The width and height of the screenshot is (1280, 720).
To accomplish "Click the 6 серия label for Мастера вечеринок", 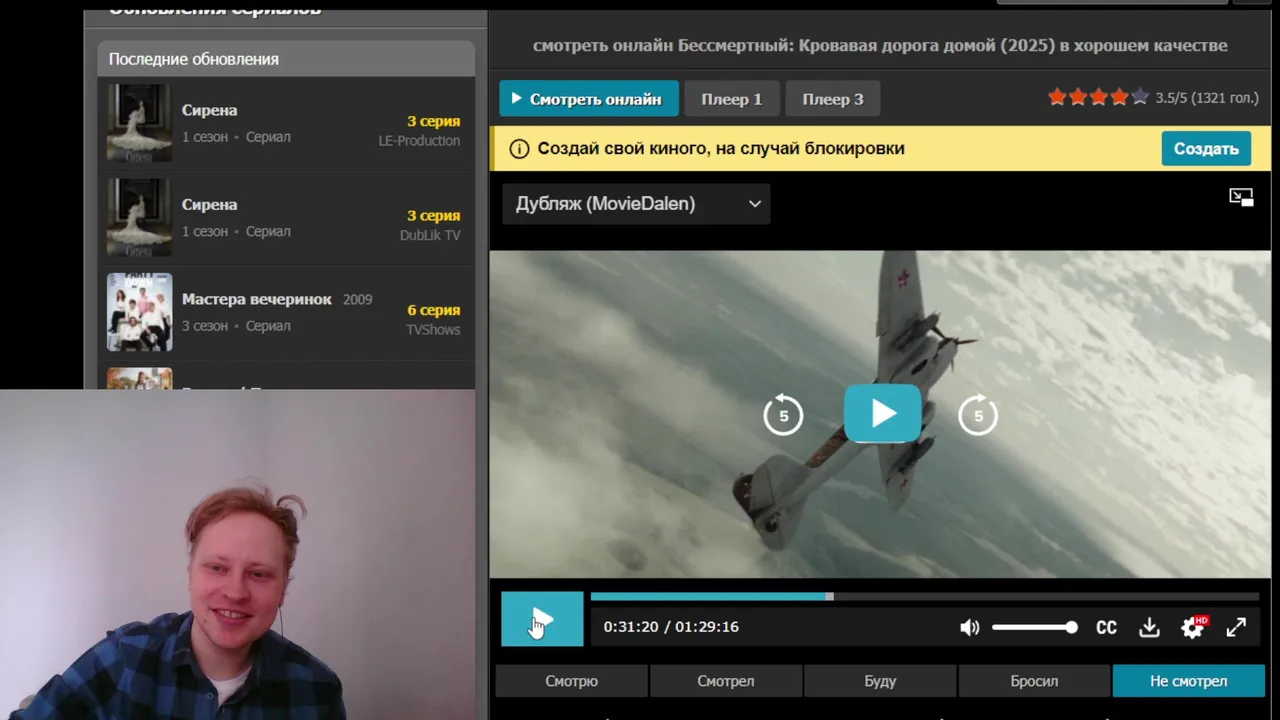I will coord(433,310).
